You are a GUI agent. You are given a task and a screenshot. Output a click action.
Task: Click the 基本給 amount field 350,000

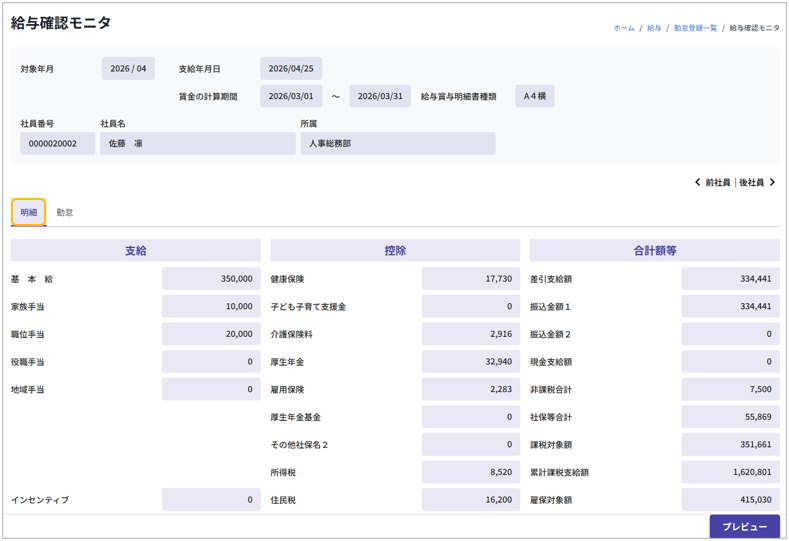[211, 279]
